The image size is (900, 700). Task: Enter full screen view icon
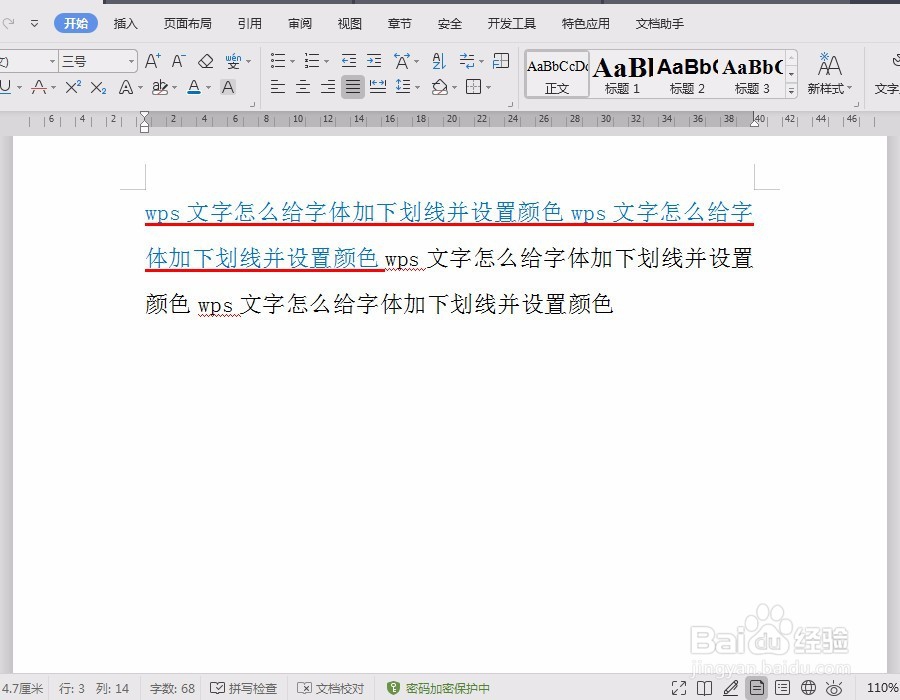click(x=679, y=688)
